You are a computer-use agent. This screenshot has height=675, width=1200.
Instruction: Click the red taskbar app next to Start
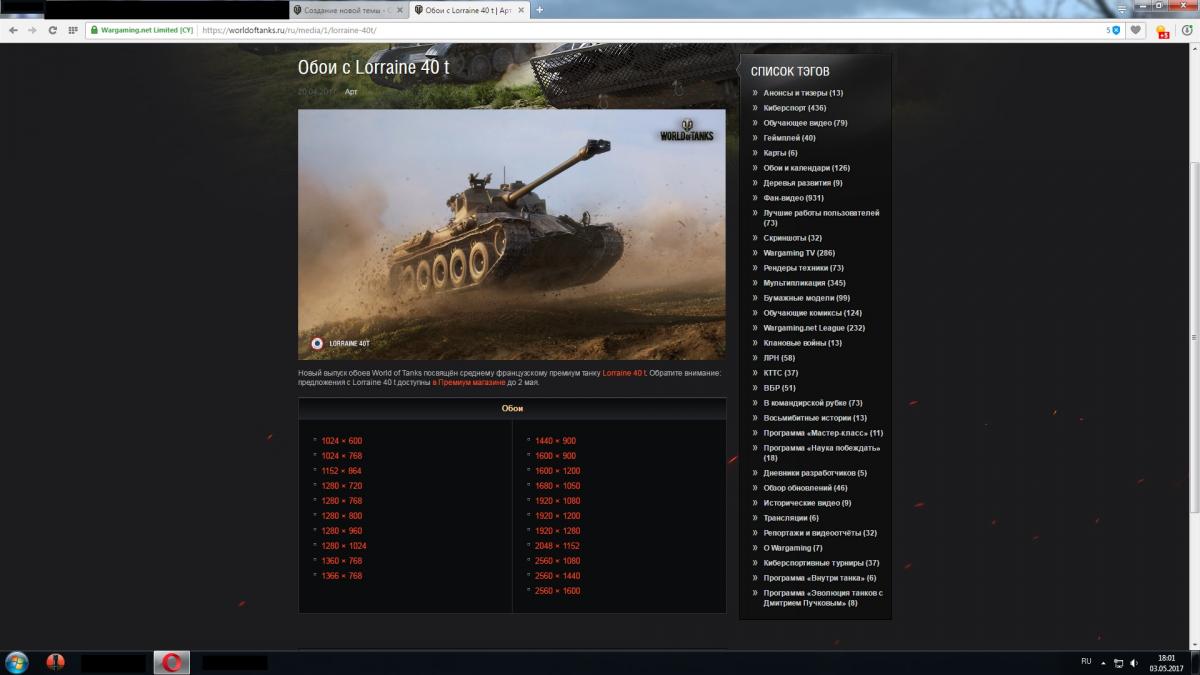[55, 662]
